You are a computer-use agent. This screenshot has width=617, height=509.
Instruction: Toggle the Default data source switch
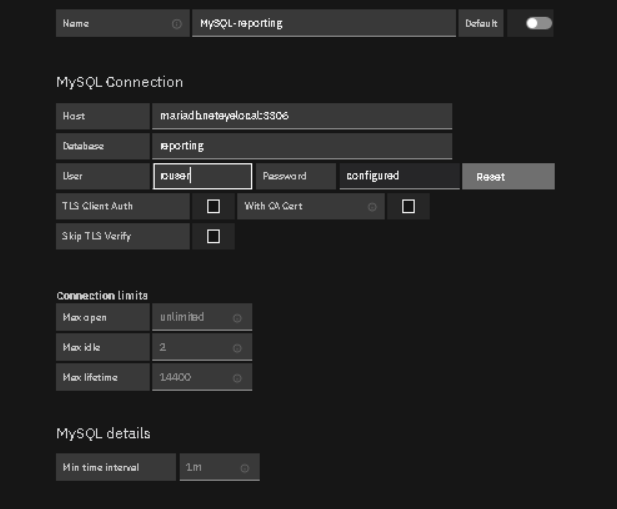tap(539, 23)
